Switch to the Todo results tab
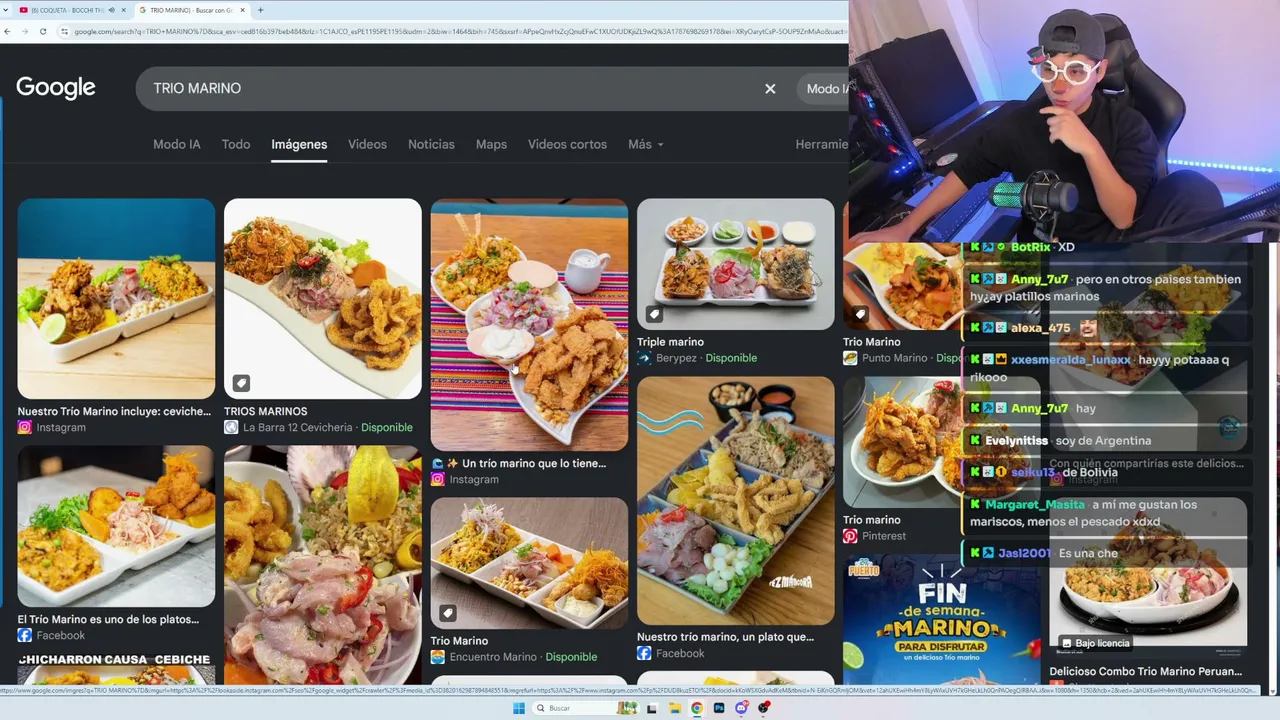This screenshot has height=720, width=1280. 236,144
